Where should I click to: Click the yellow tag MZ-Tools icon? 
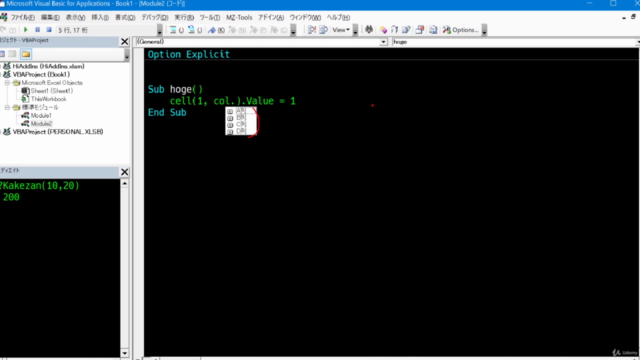pyautogui.click(x=383, y=30)
